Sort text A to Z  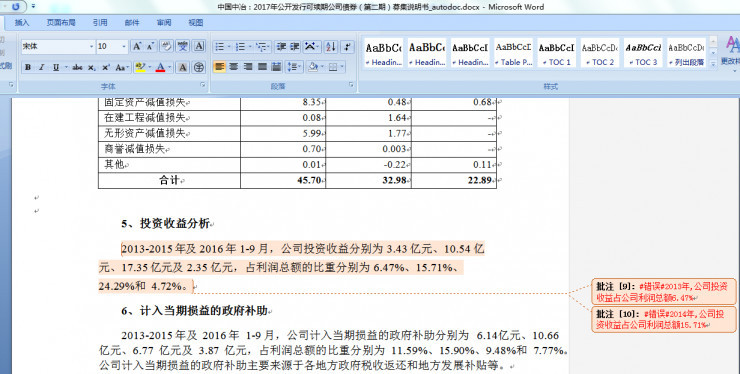click(x=331, y=46)
